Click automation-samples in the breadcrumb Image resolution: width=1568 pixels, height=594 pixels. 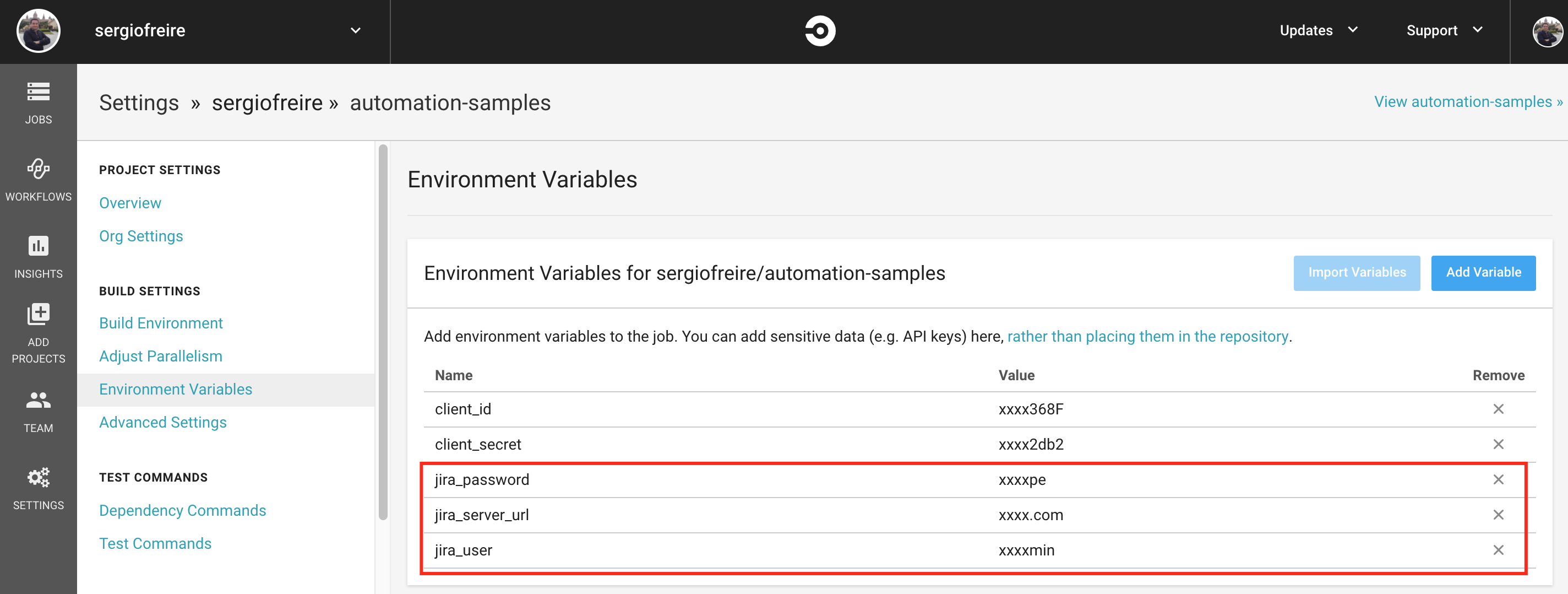[450, 103]
